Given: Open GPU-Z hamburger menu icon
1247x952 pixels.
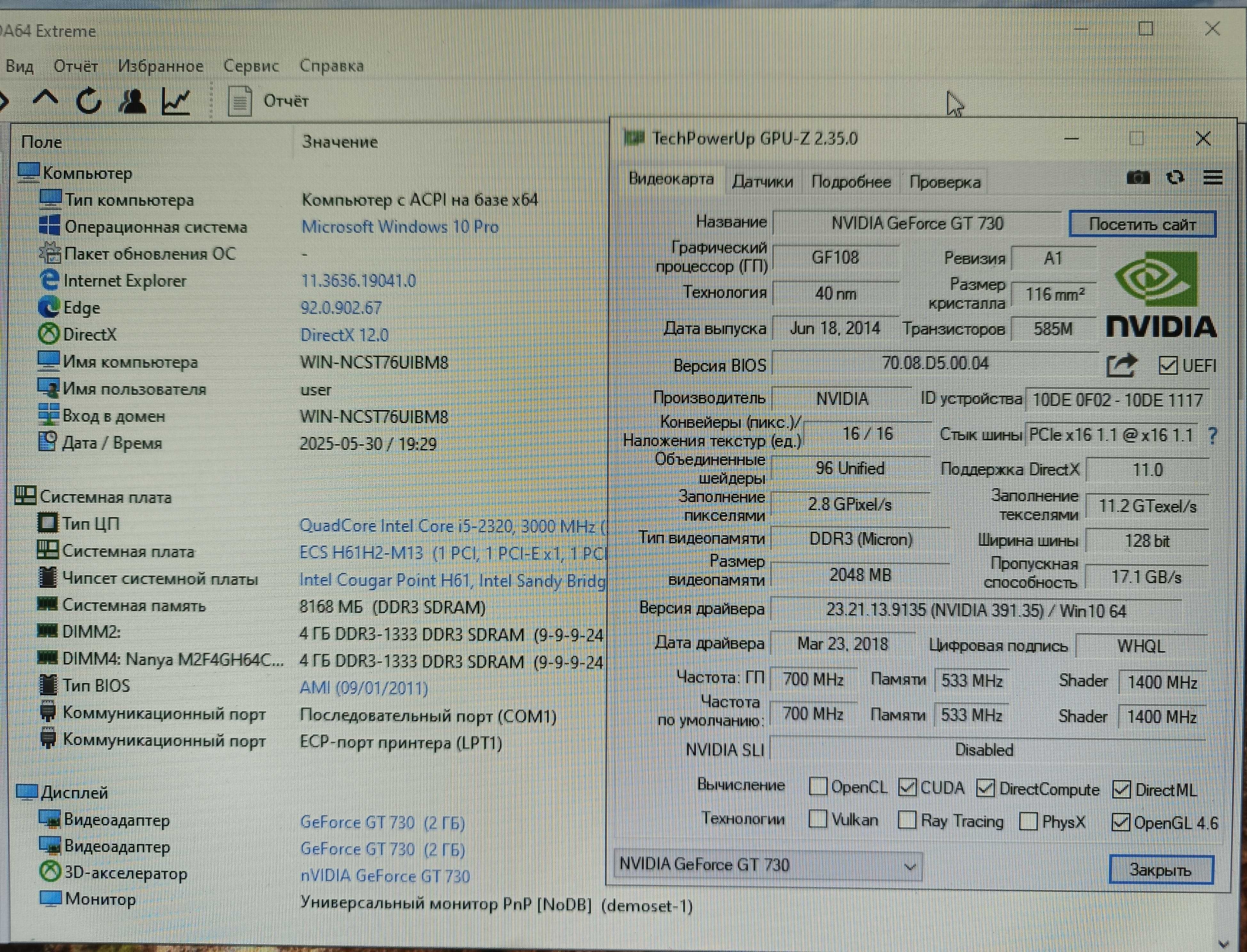Looking at the screenshot, I should tap(1212, 178).
